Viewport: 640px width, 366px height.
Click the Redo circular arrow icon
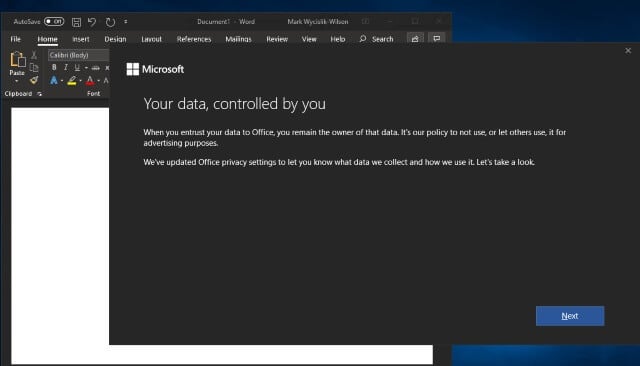[x=110, y=22]
